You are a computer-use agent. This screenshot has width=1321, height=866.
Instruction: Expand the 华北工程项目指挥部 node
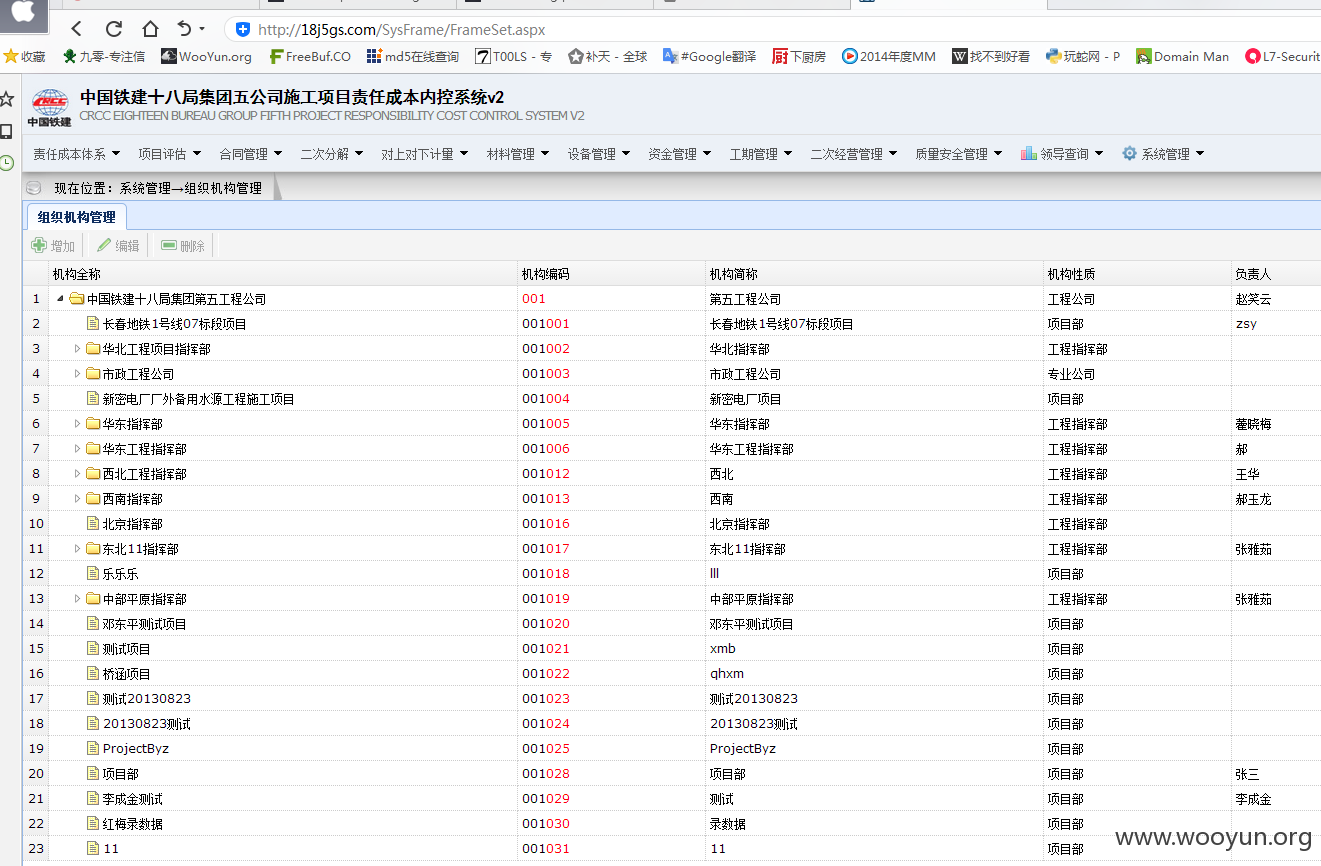click(x=78, y=349)
